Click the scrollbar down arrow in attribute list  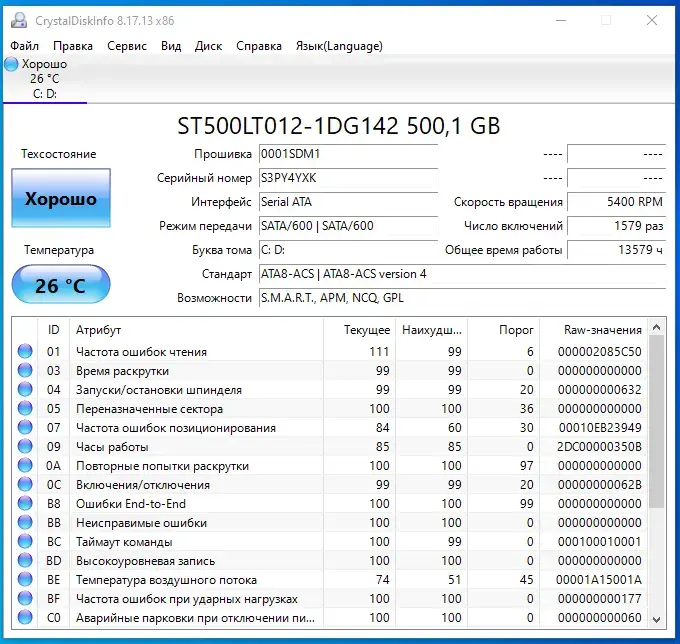pos(657,620)
